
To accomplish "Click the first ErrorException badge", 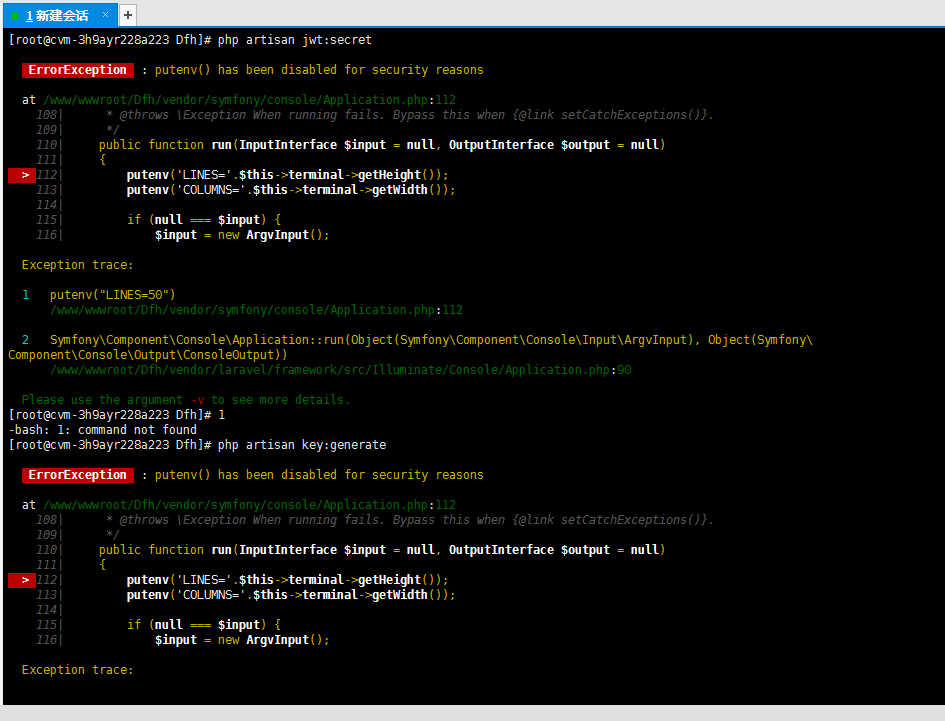I will [77, 70].
